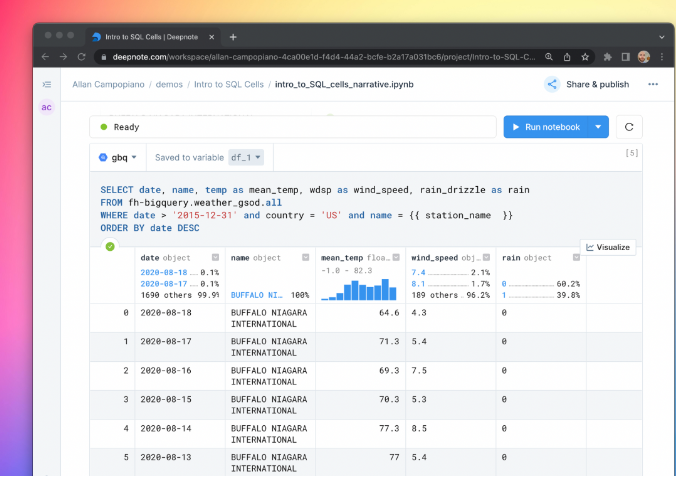Click the mean_temp histogram chart
678x478 pixels.
[359, 289]
